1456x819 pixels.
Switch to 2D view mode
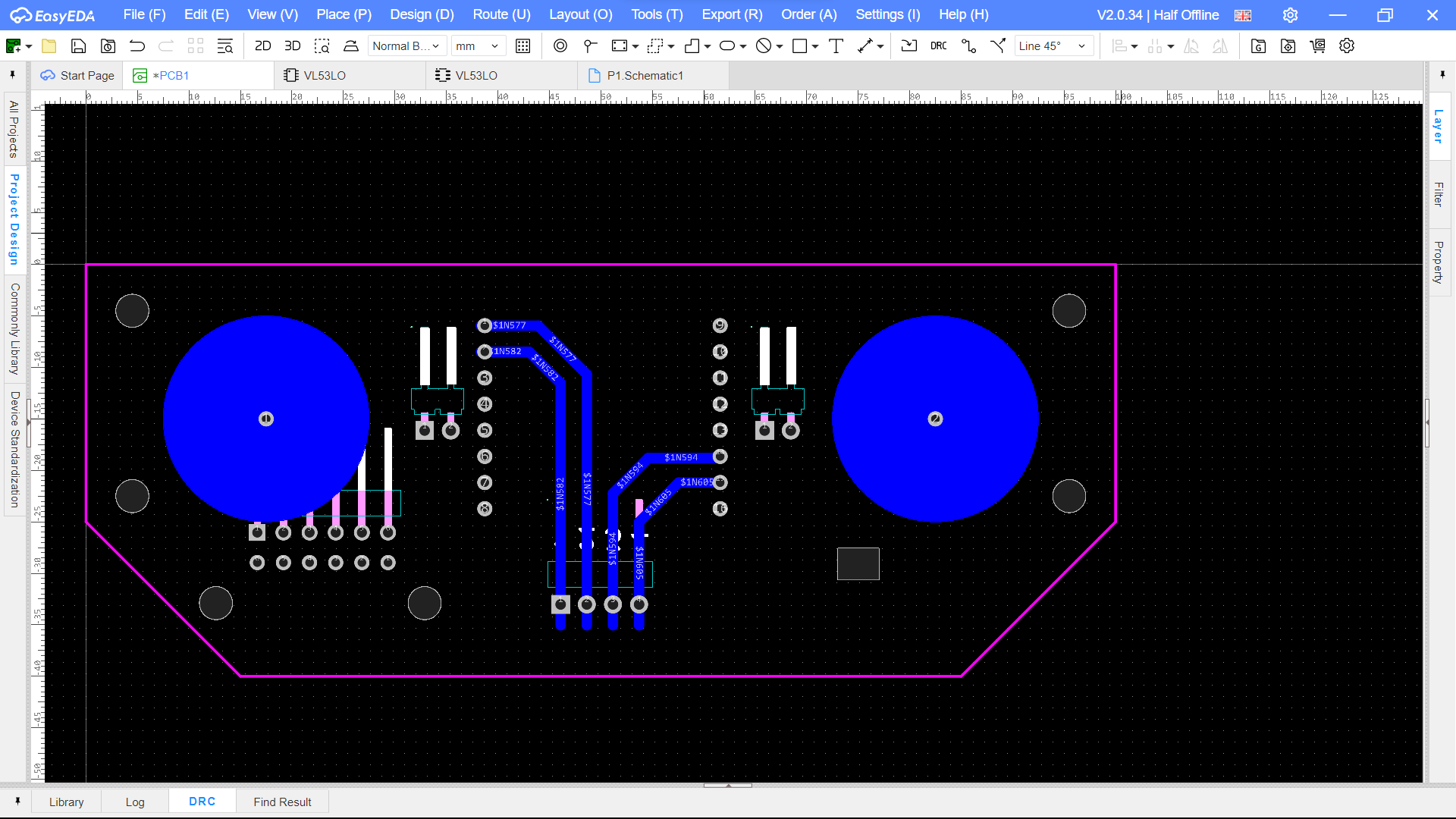262,46
